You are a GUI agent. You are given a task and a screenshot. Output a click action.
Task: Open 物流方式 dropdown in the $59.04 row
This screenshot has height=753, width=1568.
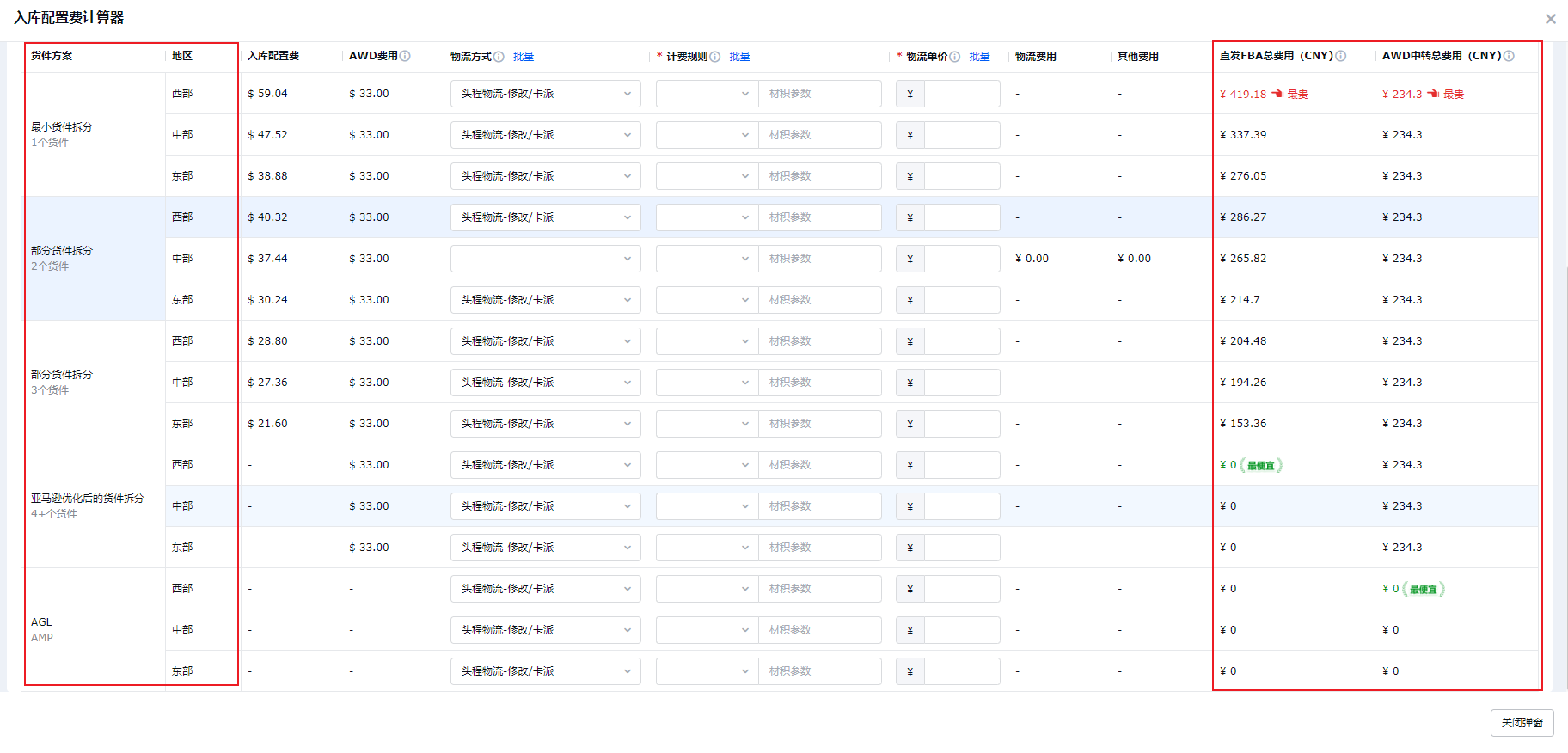click(546, 94)
